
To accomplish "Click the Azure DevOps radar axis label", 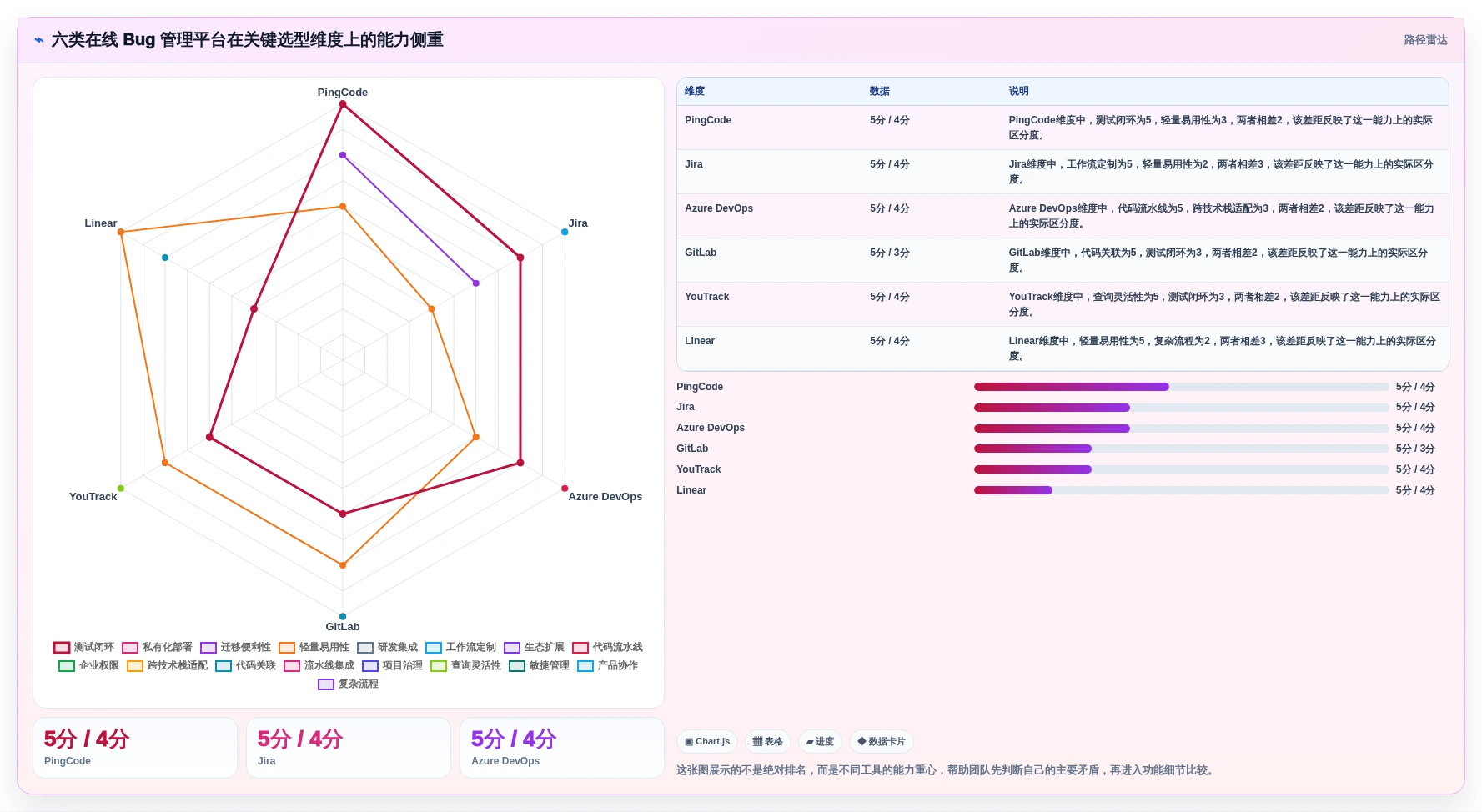I will (605, 497).
